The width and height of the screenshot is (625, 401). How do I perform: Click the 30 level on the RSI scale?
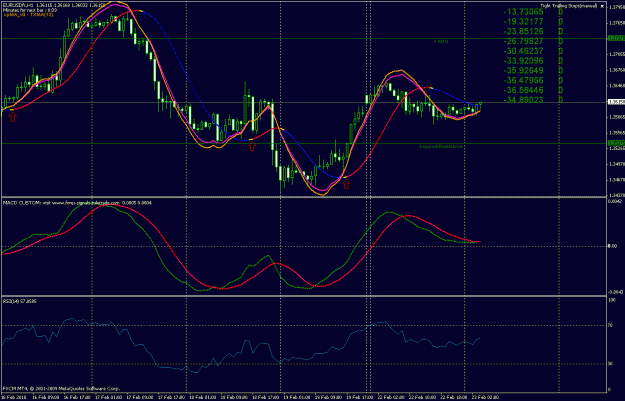click(x=611, y=364)
